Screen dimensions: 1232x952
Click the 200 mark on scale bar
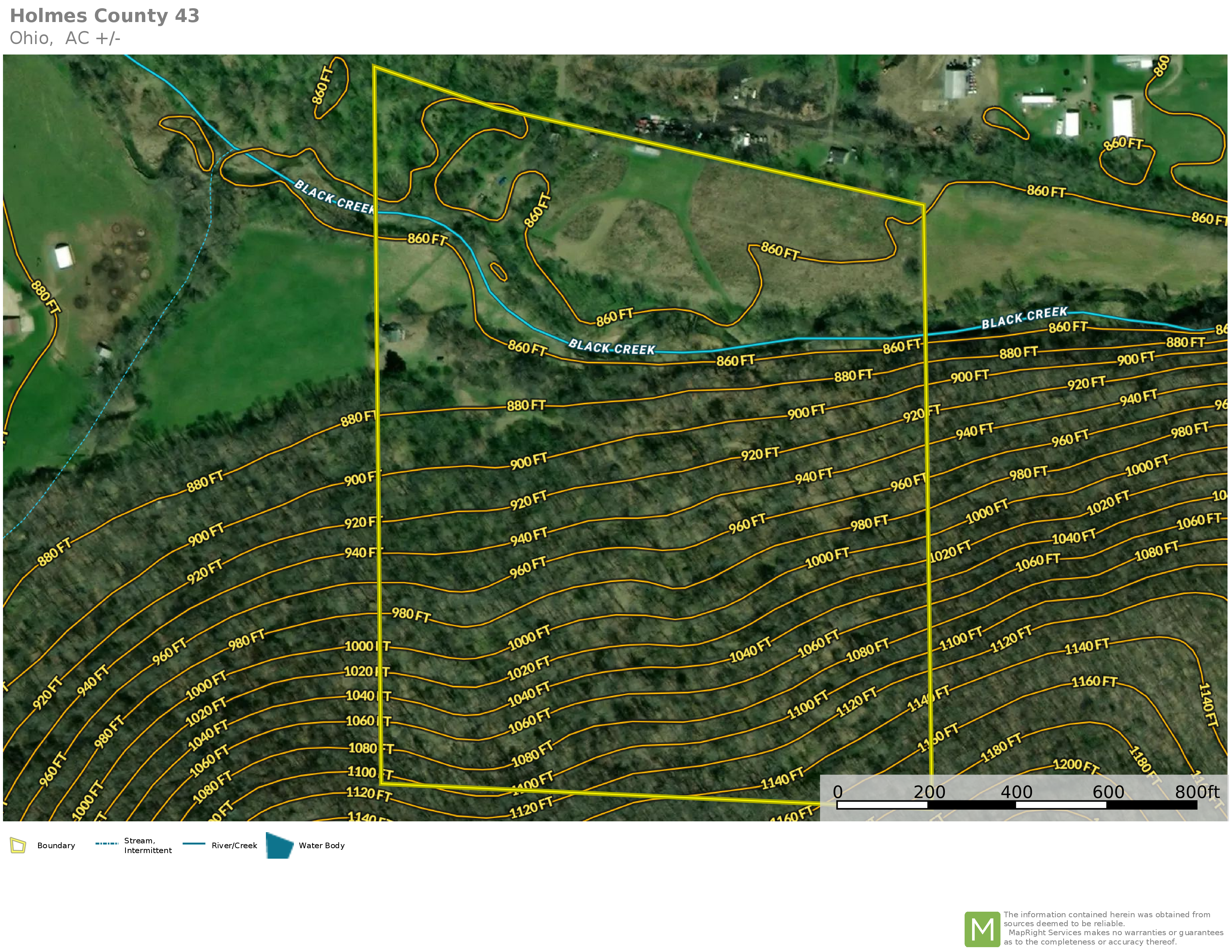[x=929, y=792]
